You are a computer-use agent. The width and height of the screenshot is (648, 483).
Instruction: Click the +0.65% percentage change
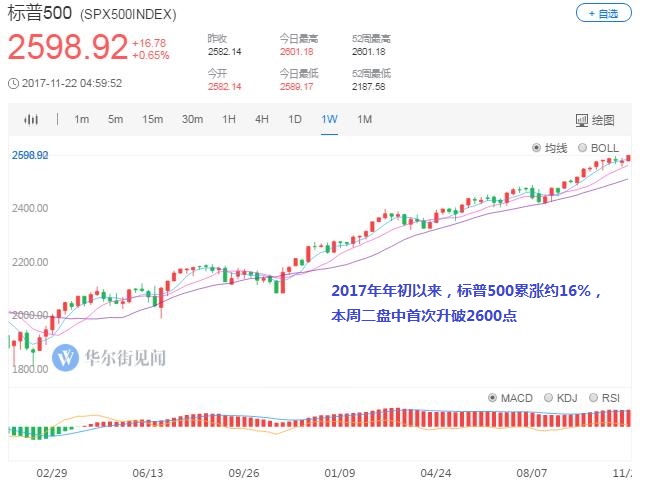(150, 55)
